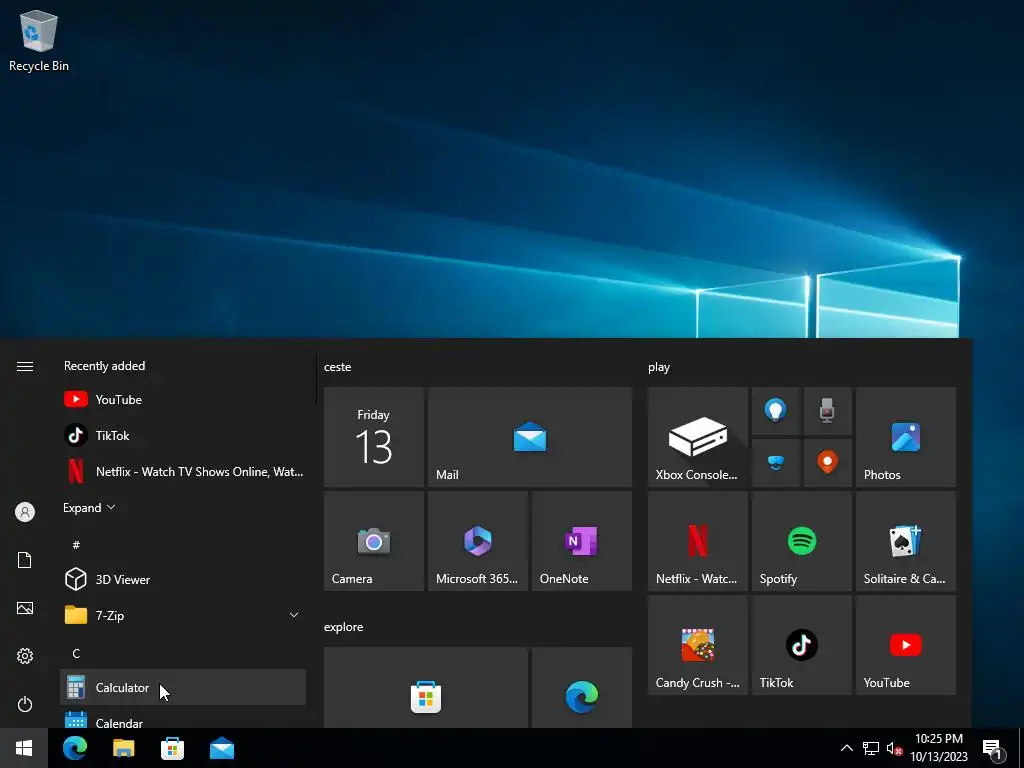Open the Photos tile
Image resolution: width=1024 pixels, height=768 pixels.
[x=906, y=437]
